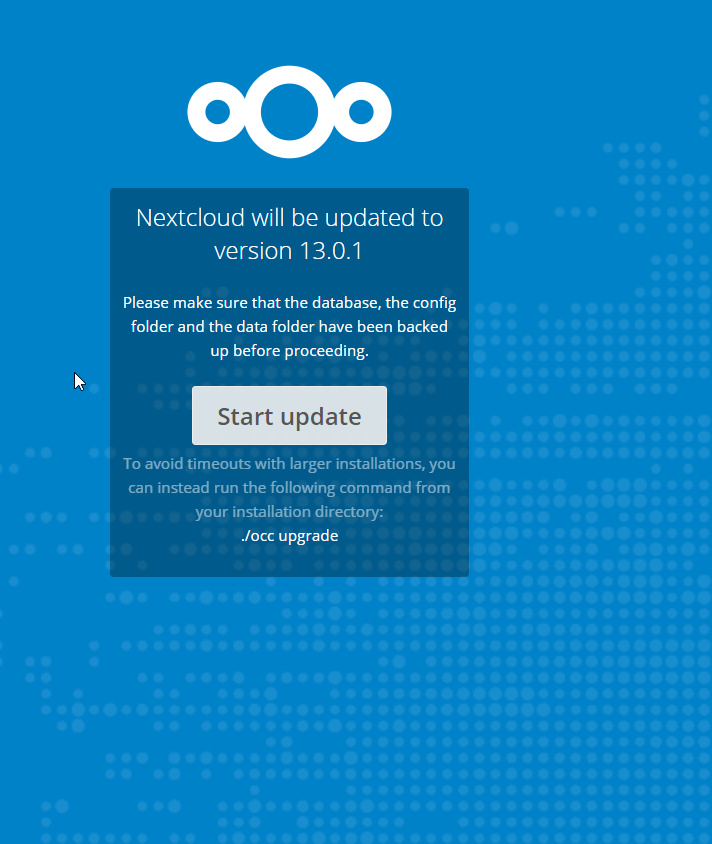Click 'your installation directory:' text line
This screenshot has height=844, width=712.
click(290, 512)
